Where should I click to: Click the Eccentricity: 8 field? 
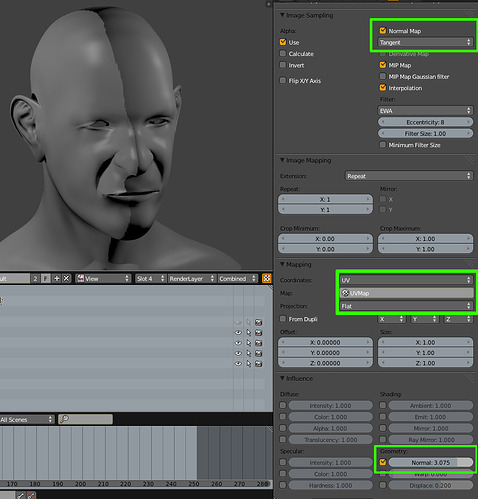pos(425,122)
